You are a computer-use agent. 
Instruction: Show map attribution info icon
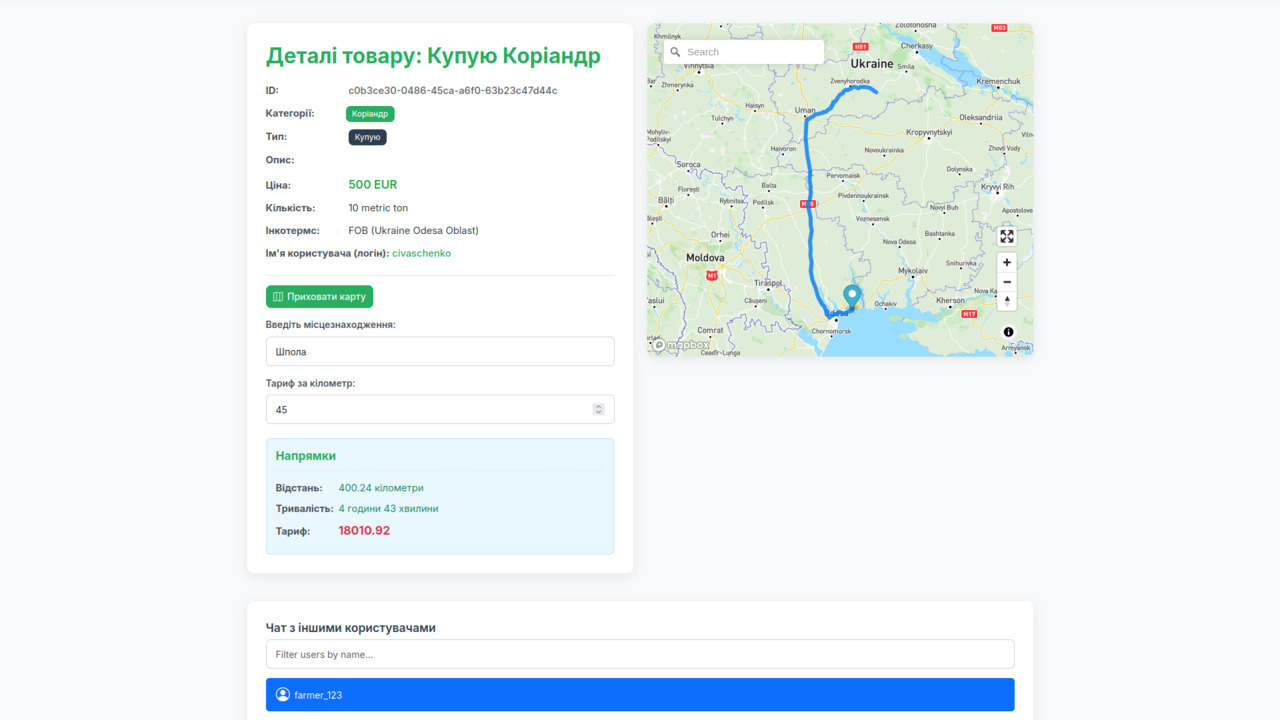1008,332
